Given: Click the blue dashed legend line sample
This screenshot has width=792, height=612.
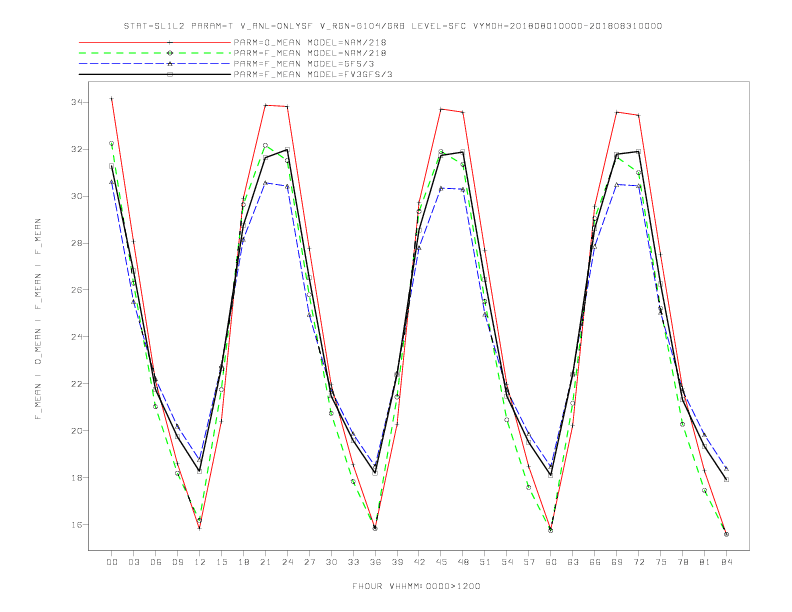Looking at the screenshot, I should tap(155, 64).
